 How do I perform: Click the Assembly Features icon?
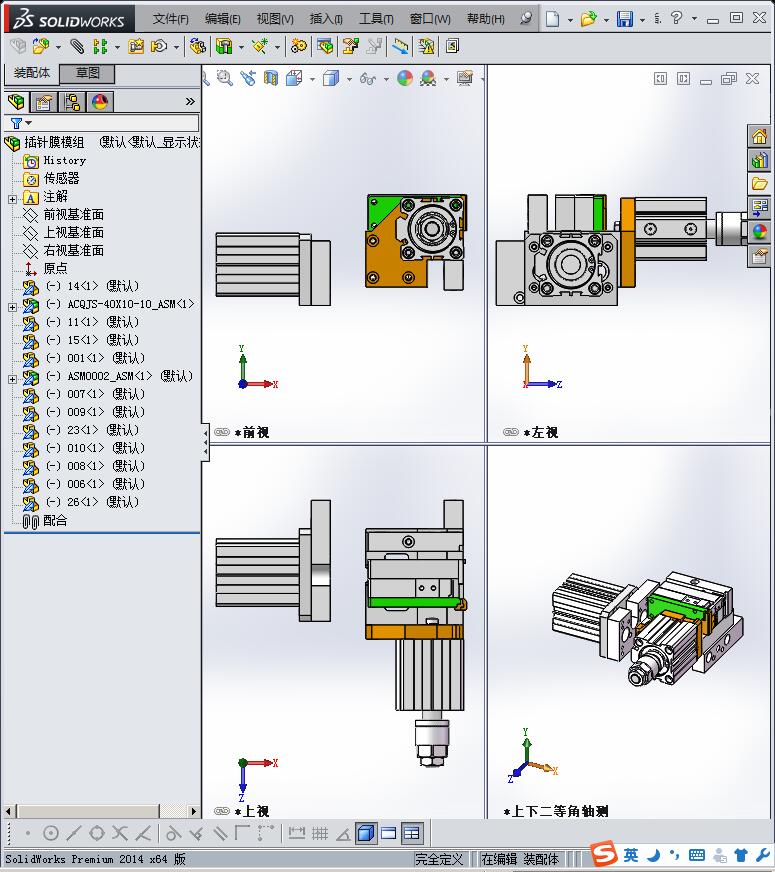point(224,46)
